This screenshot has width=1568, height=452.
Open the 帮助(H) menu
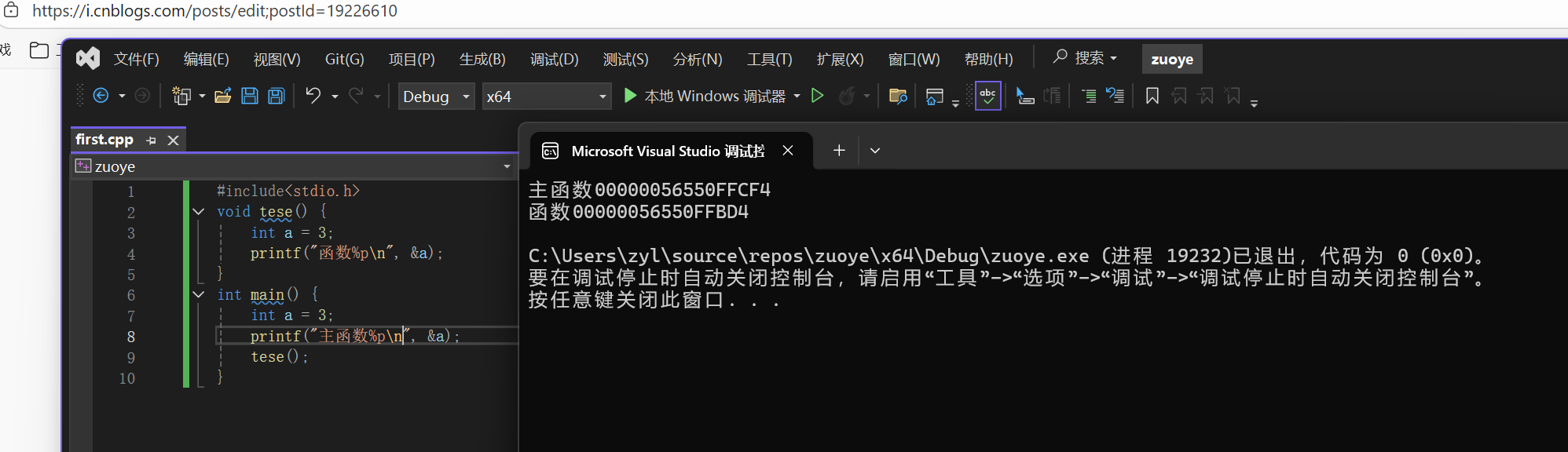tap(988, 59)
